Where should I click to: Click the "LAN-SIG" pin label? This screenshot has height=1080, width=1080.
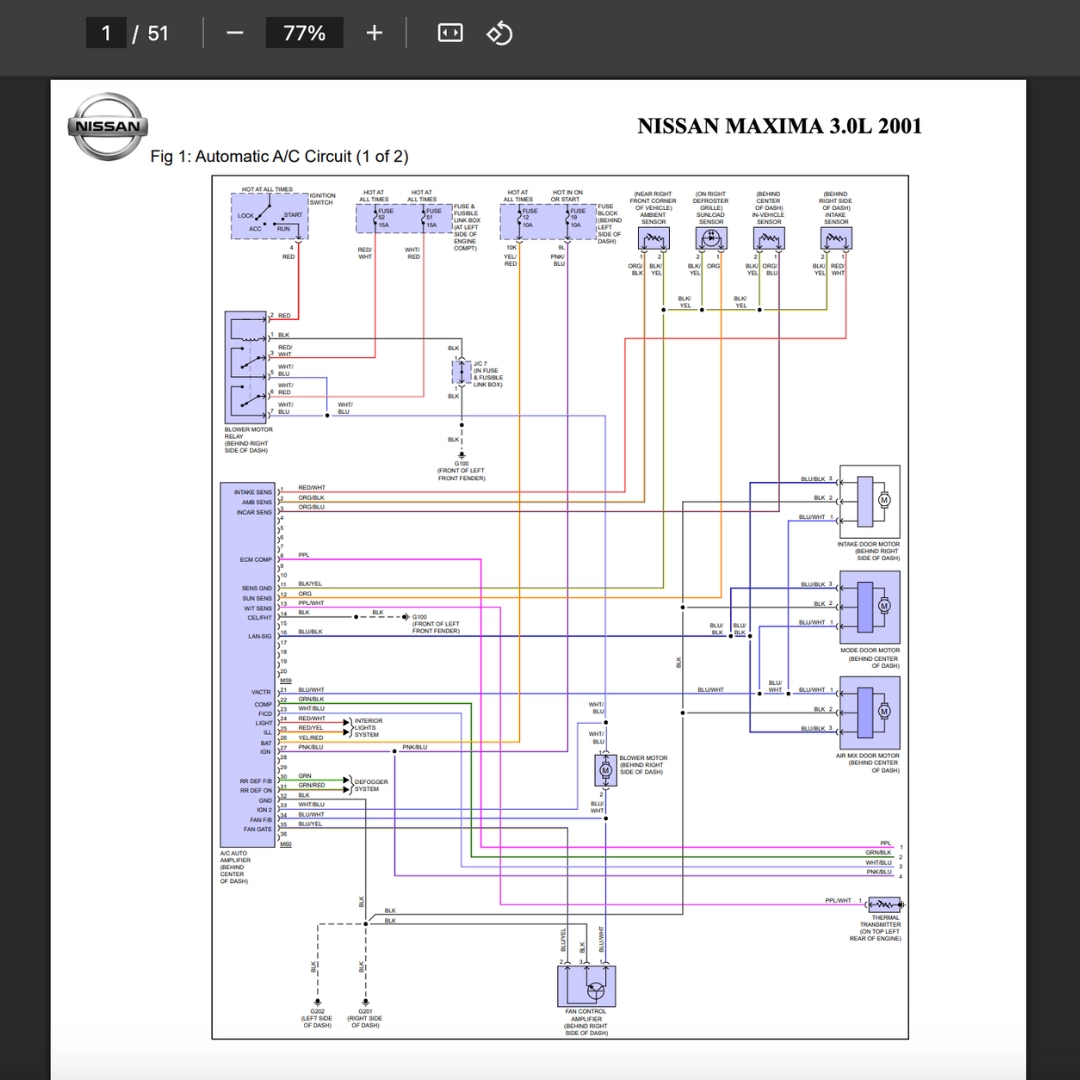pos(260,636)
